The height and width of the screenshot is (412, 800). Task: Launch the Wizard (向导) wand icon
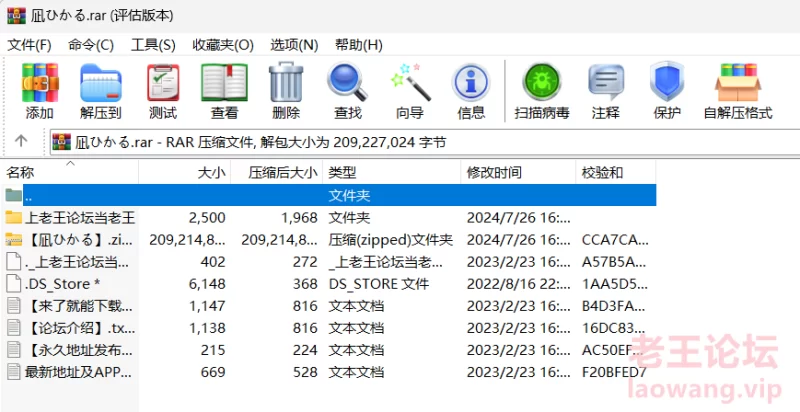[410, 83]
